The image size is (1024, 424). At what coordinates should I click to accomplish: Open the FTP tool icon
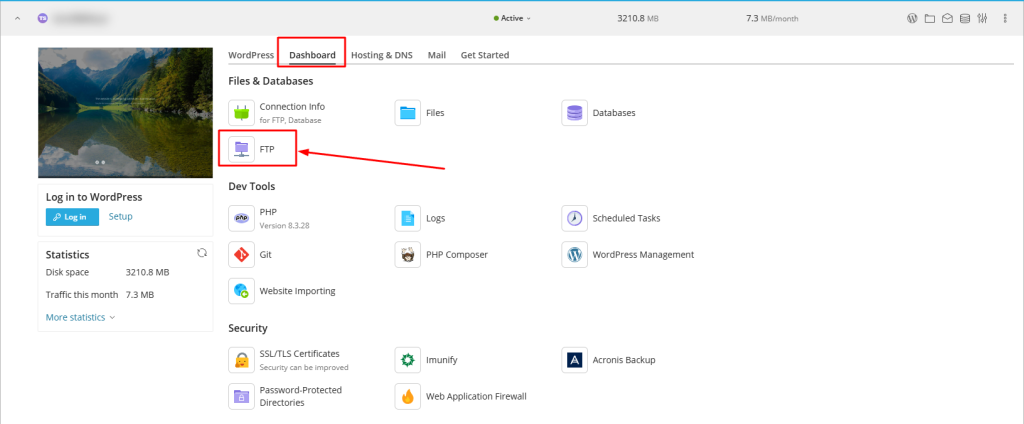241,149
